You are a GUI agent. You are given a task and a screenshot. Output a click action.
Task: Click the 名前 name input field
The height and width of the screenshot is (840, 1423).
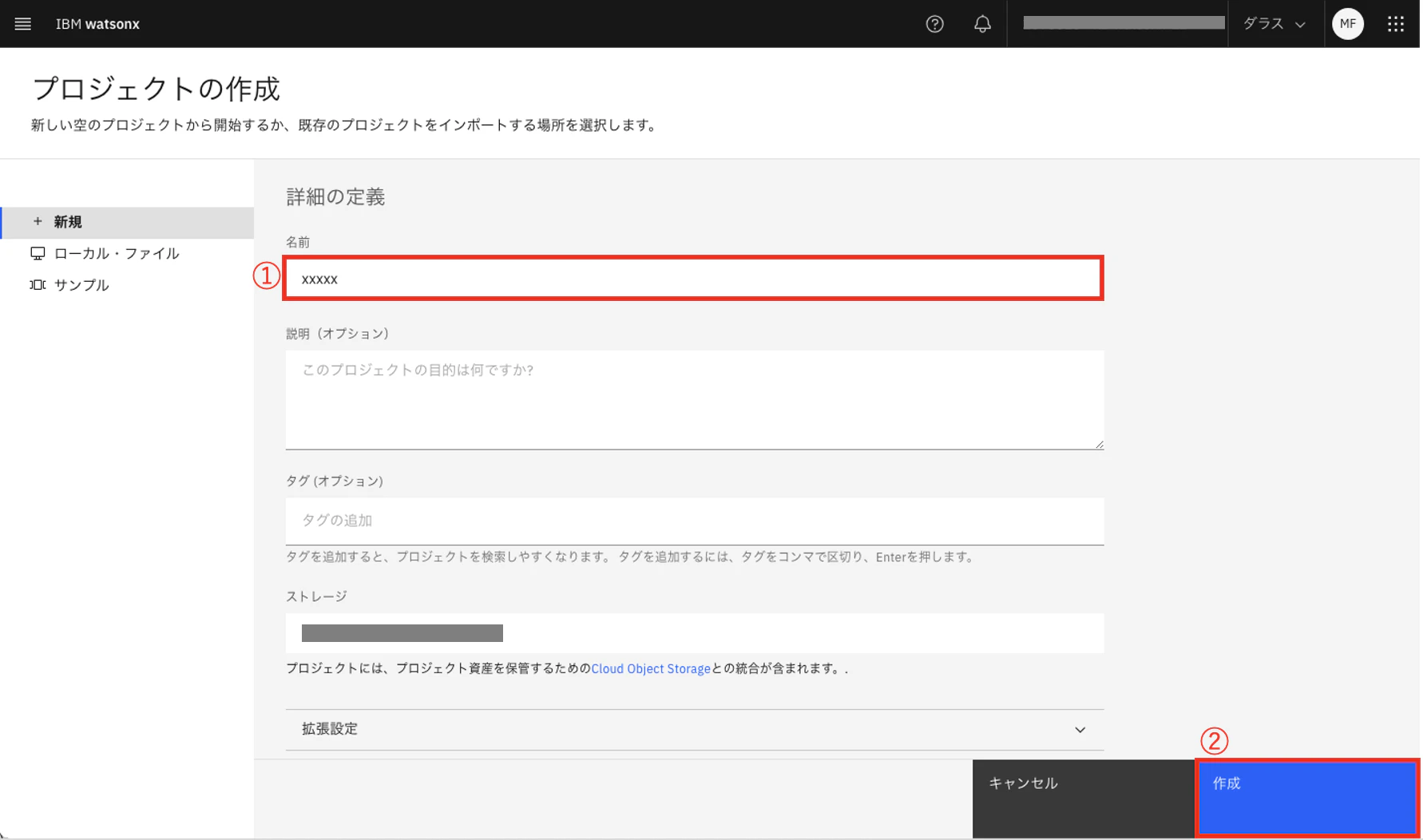pyautogui.click(x=694, y=279)
